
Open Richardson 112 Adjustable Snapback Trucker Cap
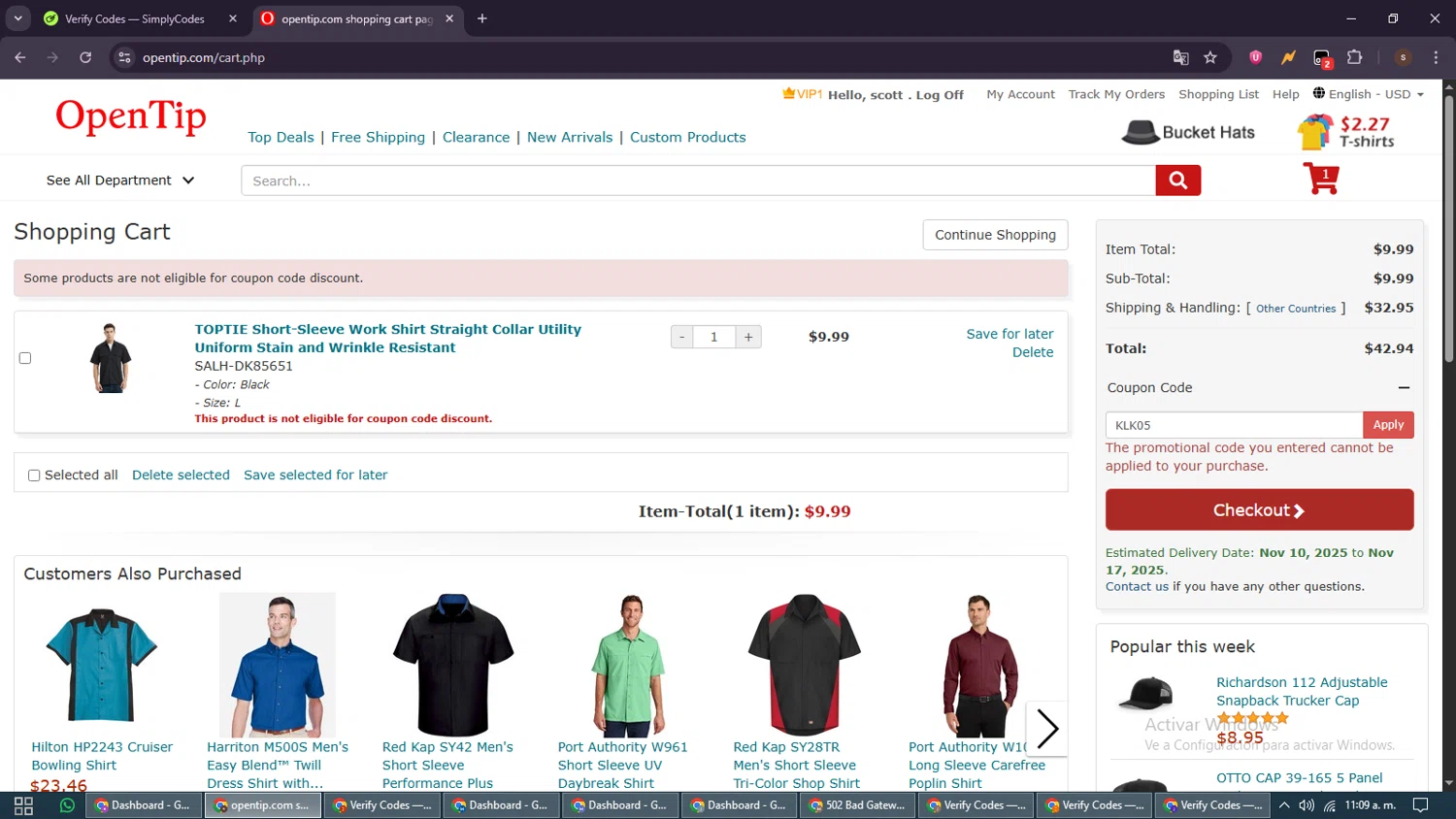[1302, 691]
